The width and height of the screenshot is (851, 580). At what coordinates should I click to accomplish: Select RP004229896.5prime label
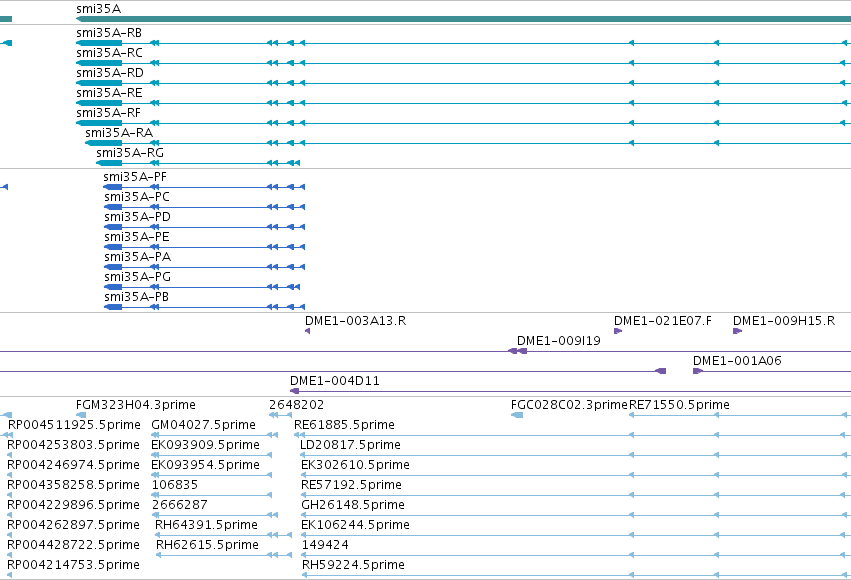click(73, 505)
